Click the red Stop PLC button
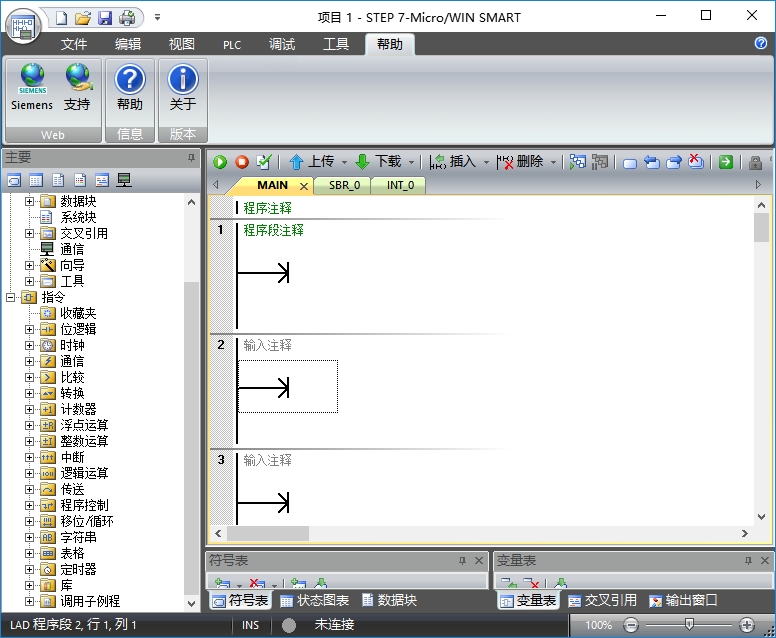 242,162
